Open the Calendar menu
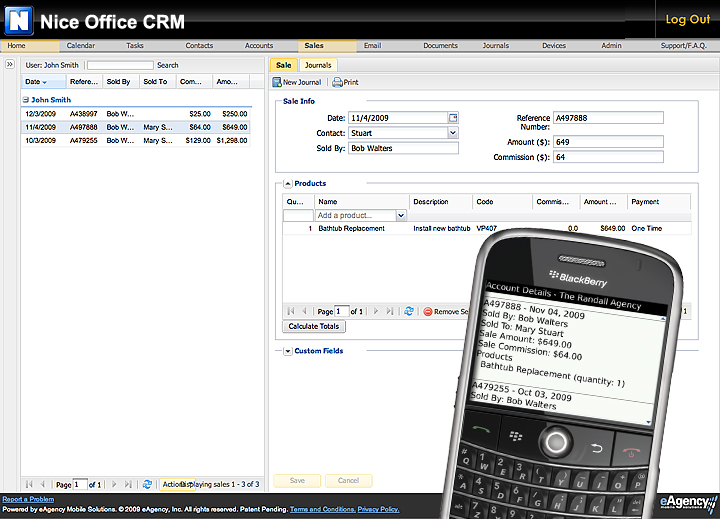This screenshot has height=519, width=720. coord(81,45)
